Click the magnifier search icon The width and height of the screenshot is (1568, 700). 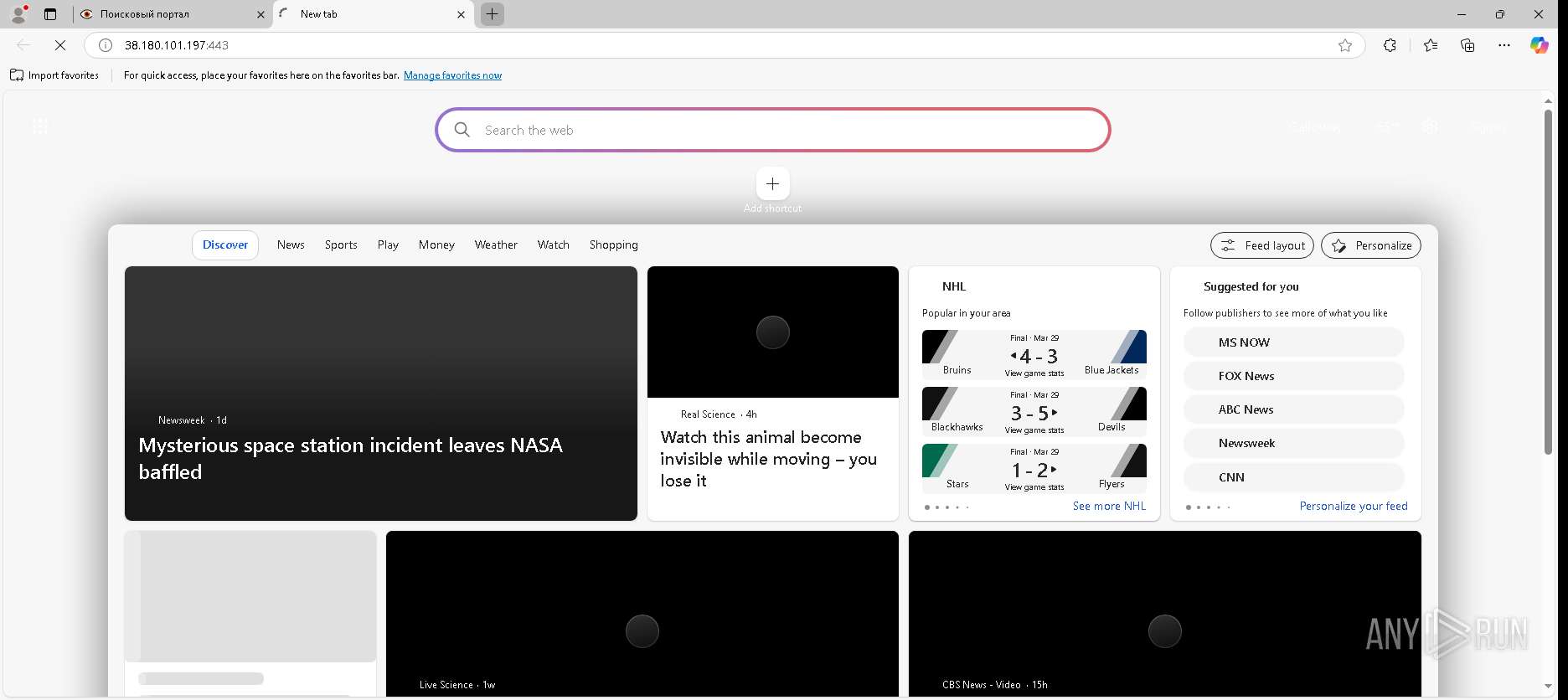click(462, 130)
